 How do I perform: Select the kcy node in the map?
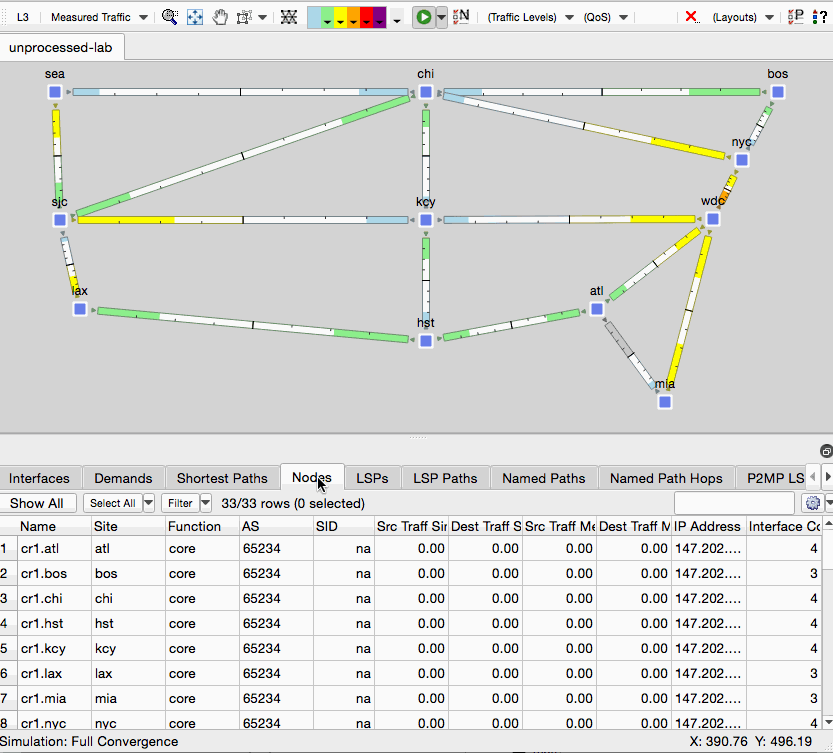click(426, 219)
